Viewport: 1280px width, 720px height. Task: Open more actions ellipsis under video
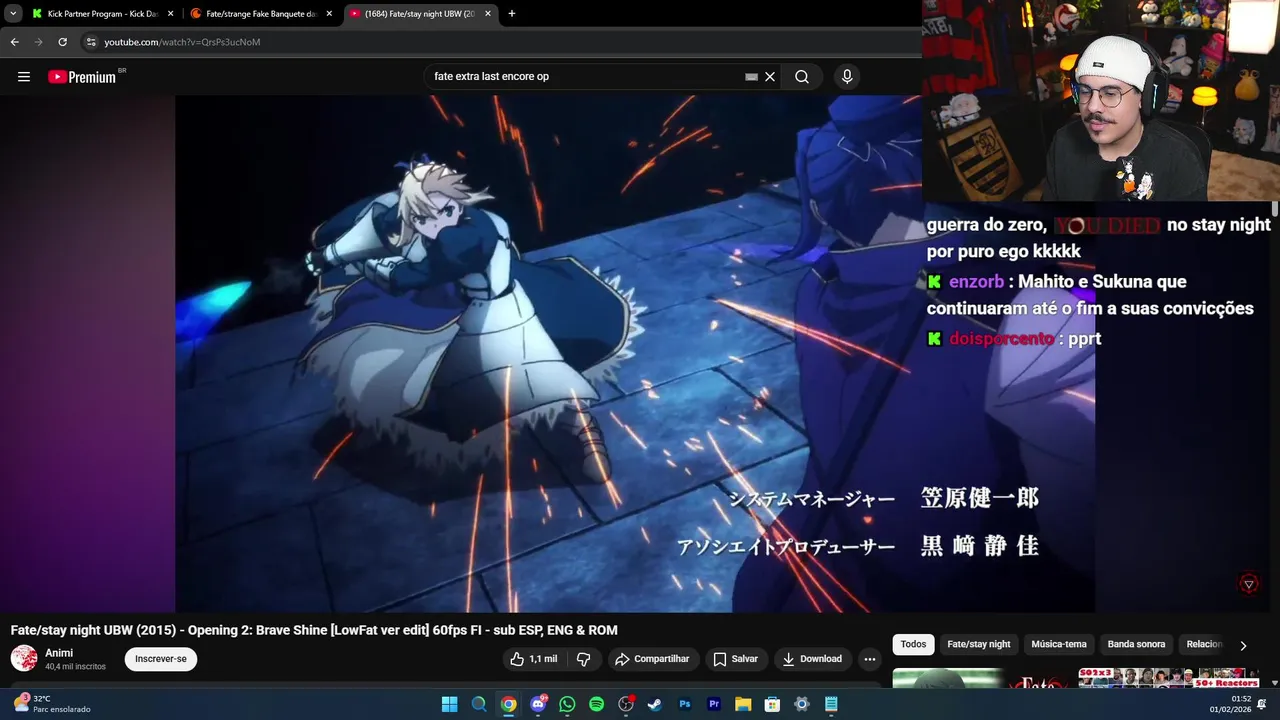870,659
